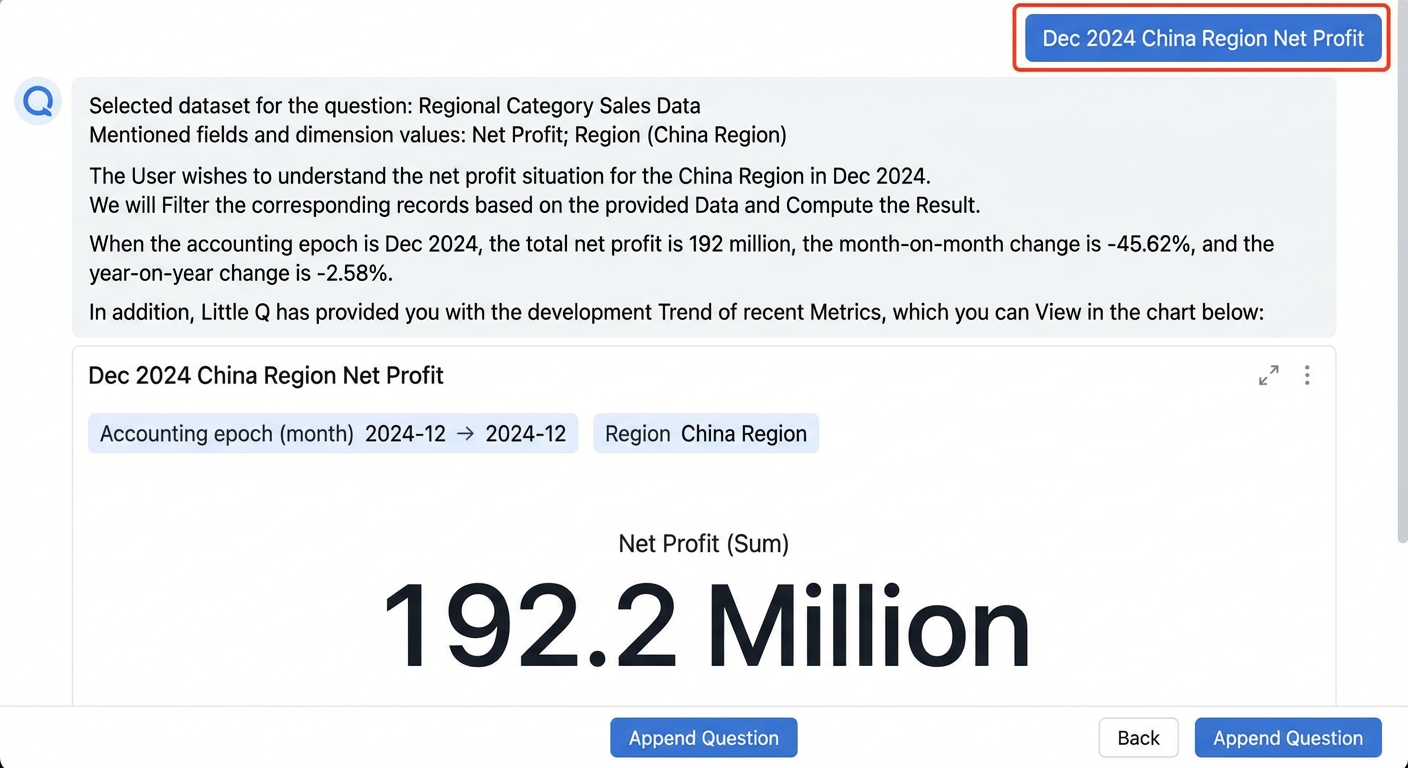Select the China Region value in the Region filter

click(x=744, y=434)
